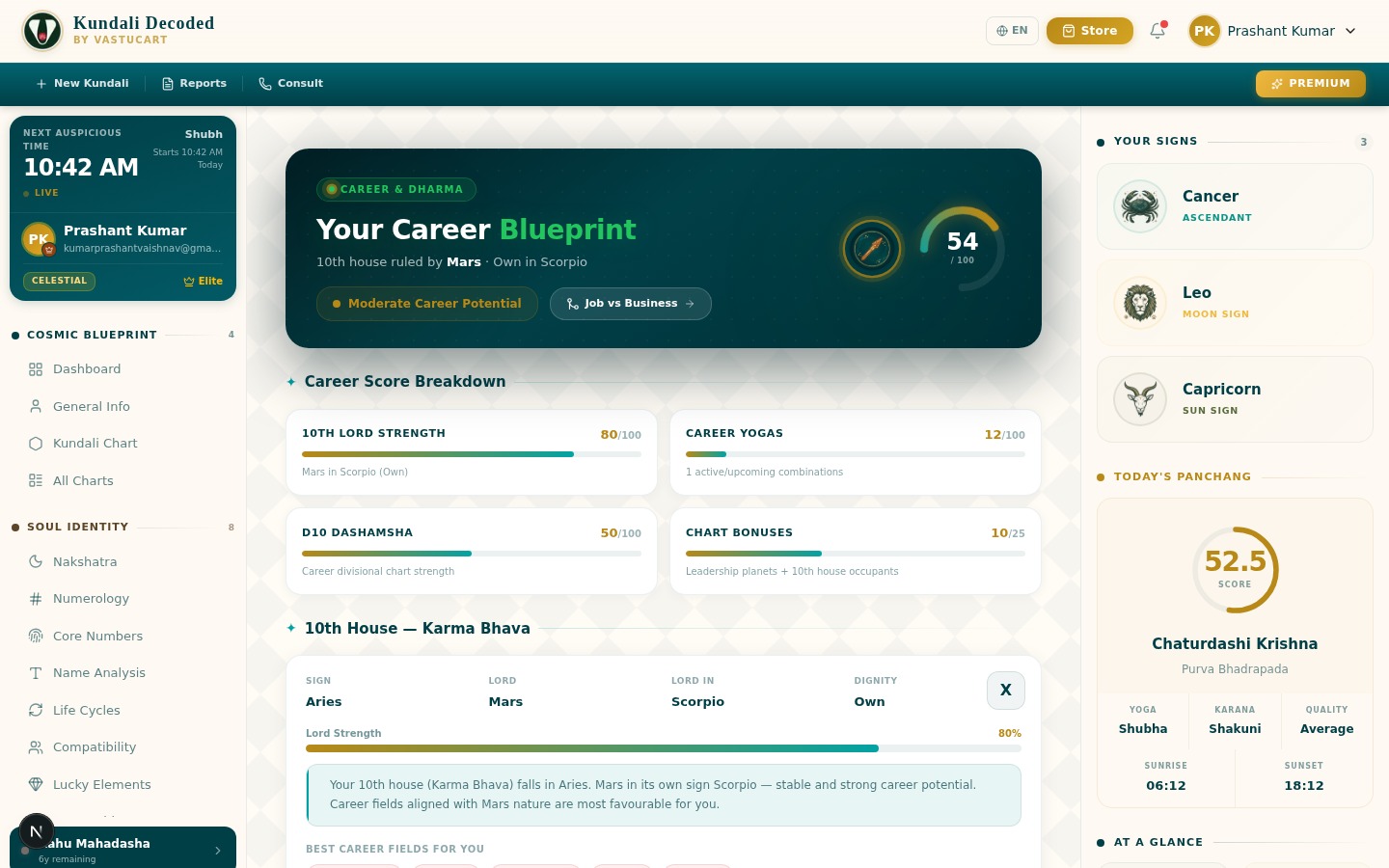1389x868 pixels.
Task: Expand the Rahu Mahadasha panel chevron
Action: 218,850
